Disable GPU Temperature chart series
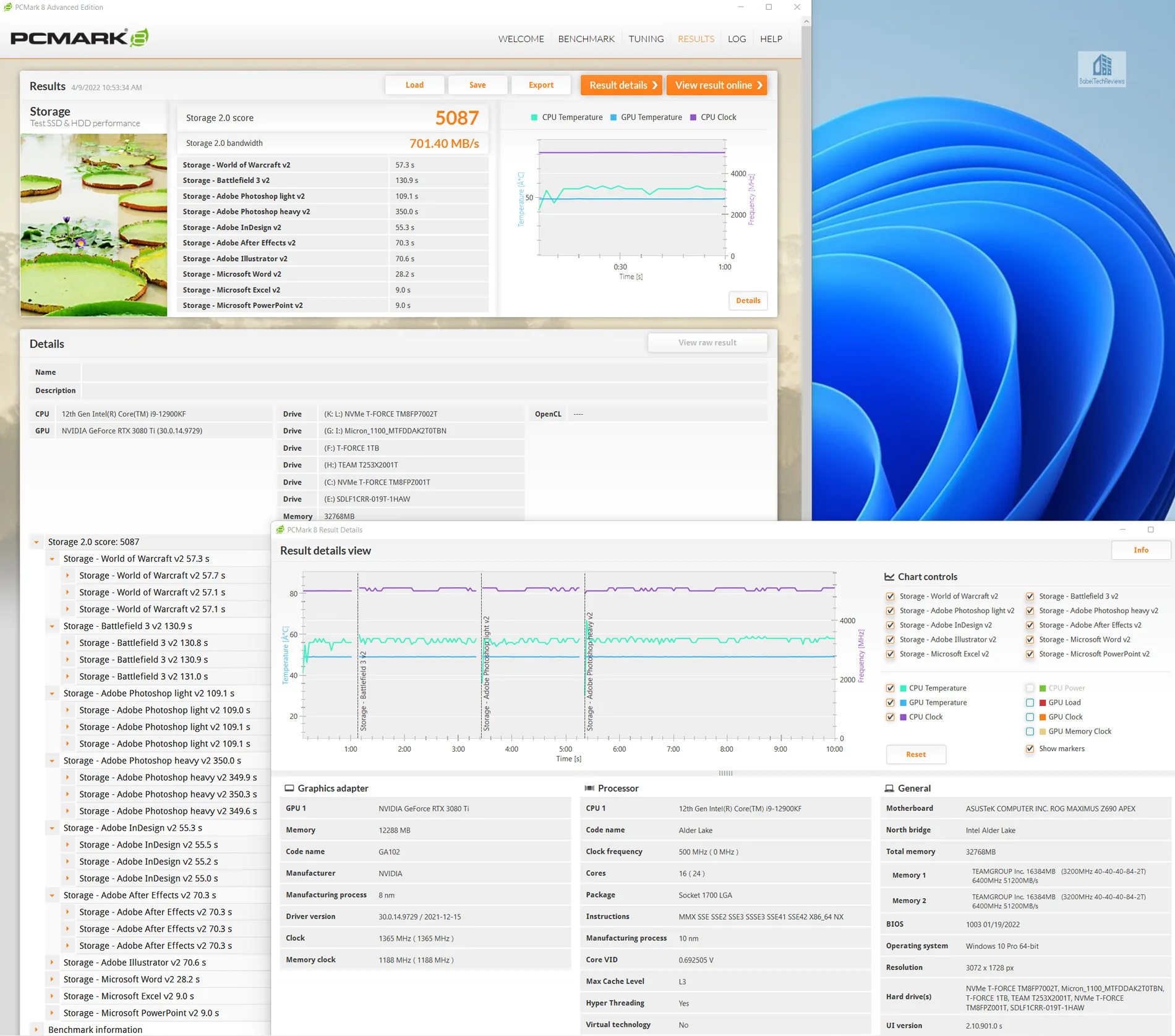The width and height of the screenshot is (1175, 1036). pyautogui.click(x=890, y=703)
